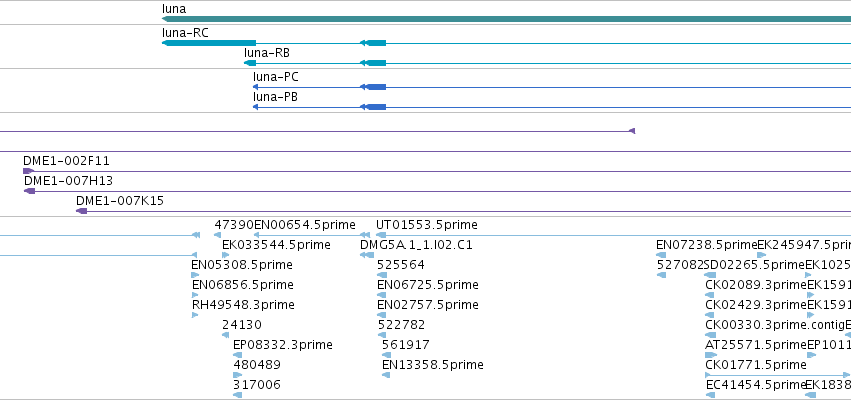851x400 pixels.
Task: Select the EN06725.5prime label
Action: [428, 285]
